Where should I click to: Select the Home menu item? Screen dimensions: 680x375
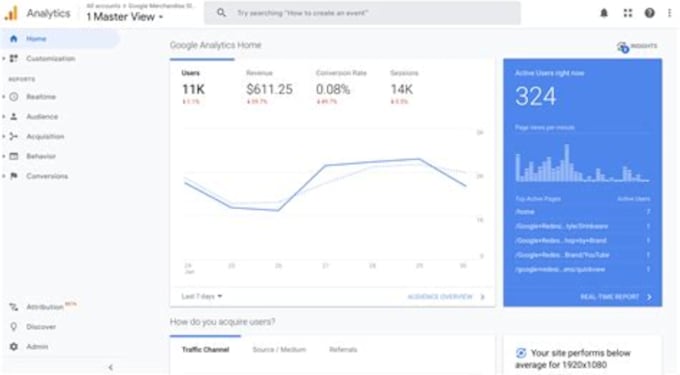[60, 39]
